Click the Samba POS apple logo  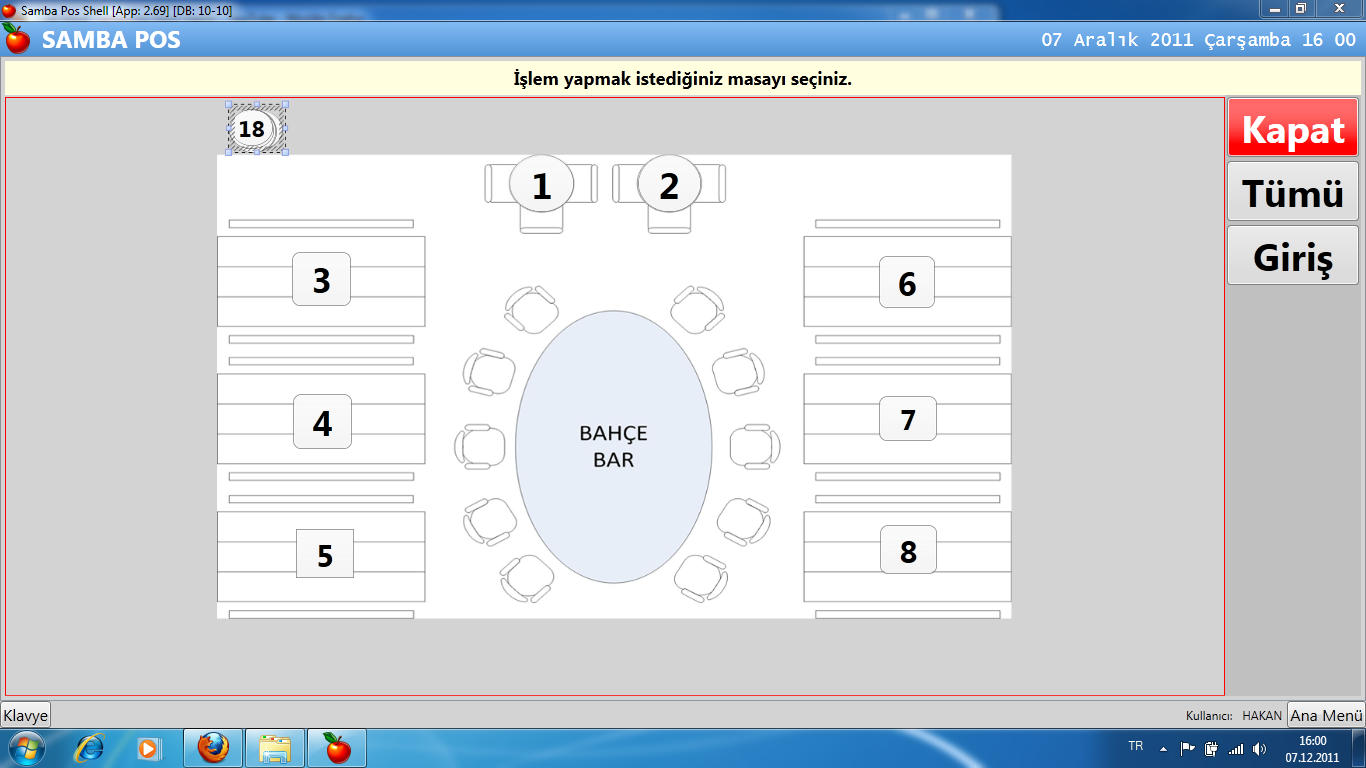click(18, 39)
